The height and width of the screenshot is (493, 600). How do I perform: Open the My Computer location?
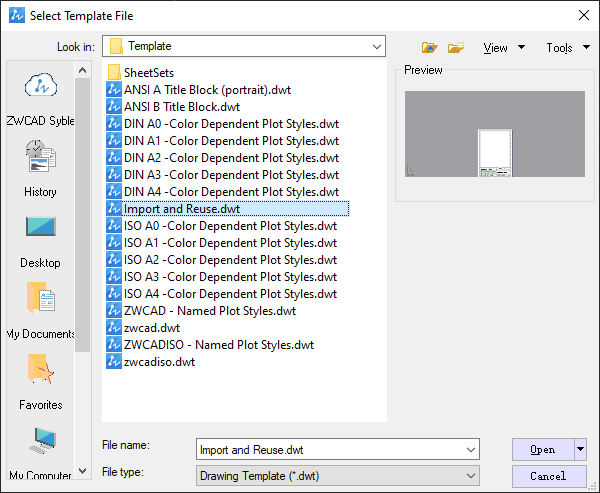(41, 454)
